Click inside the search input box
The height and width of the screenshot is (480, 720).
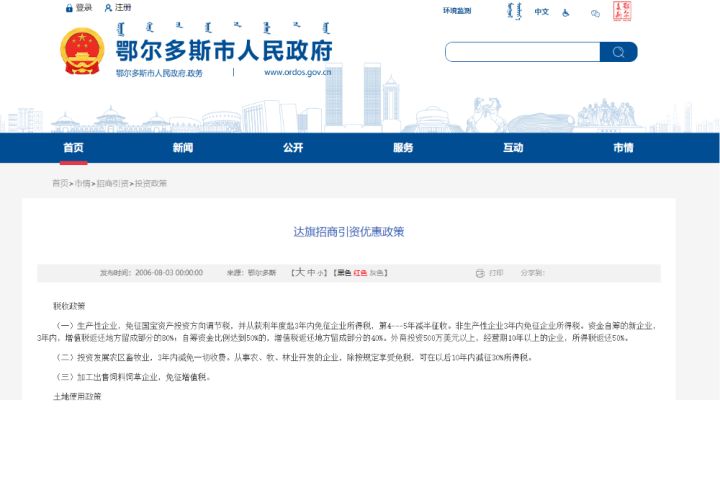[x=521, y=52]
